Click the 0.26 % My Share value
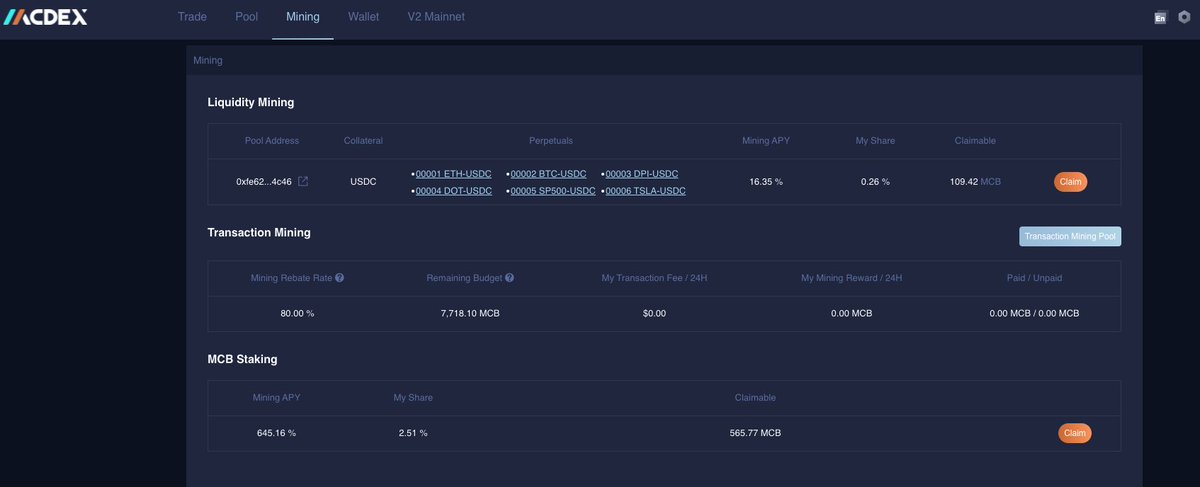 pyautogui.click(x=875, y=182)
